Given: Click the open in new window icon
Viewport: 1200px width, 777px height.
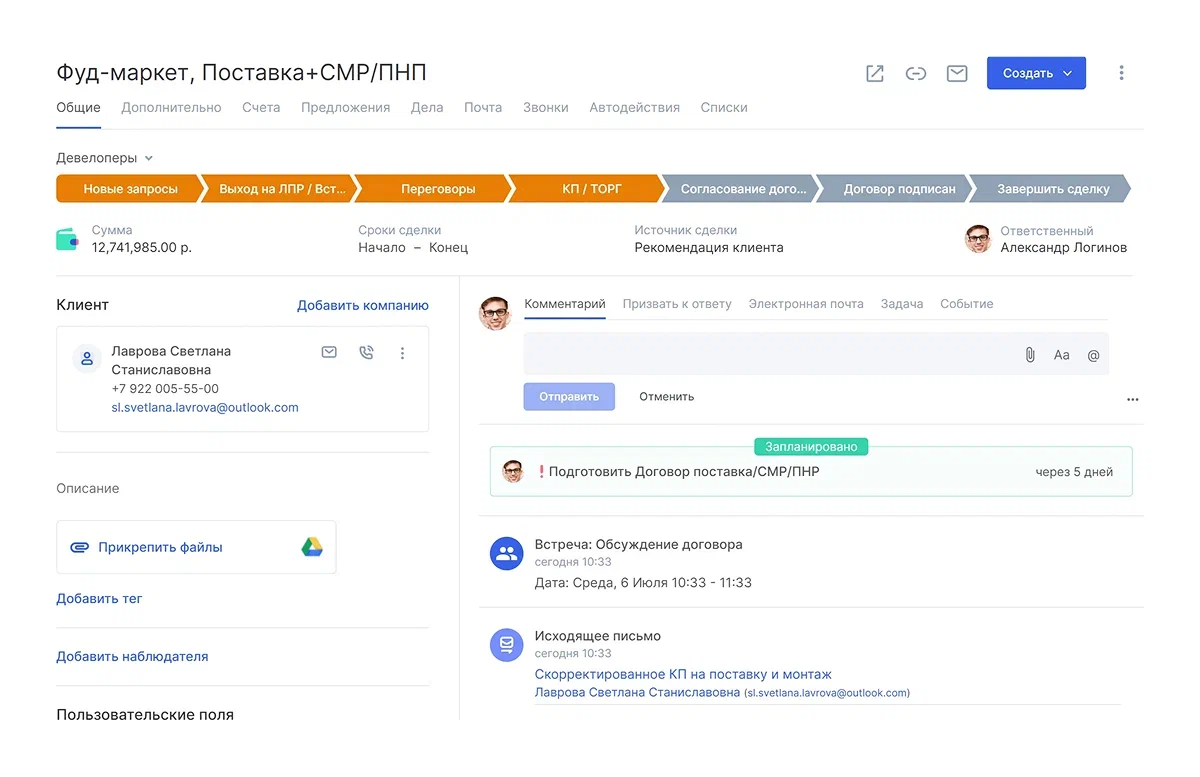Looking at the screenshot, I should click(875, 73).
